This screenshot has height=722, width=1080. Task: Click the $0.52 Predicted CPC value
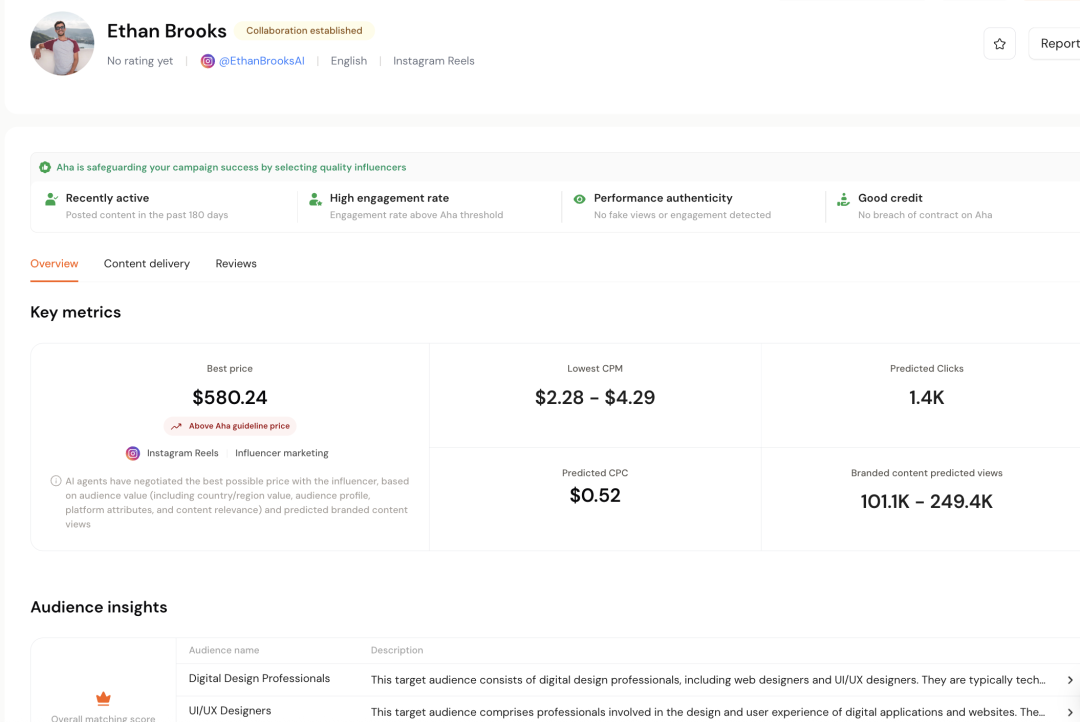pos(595,495)
